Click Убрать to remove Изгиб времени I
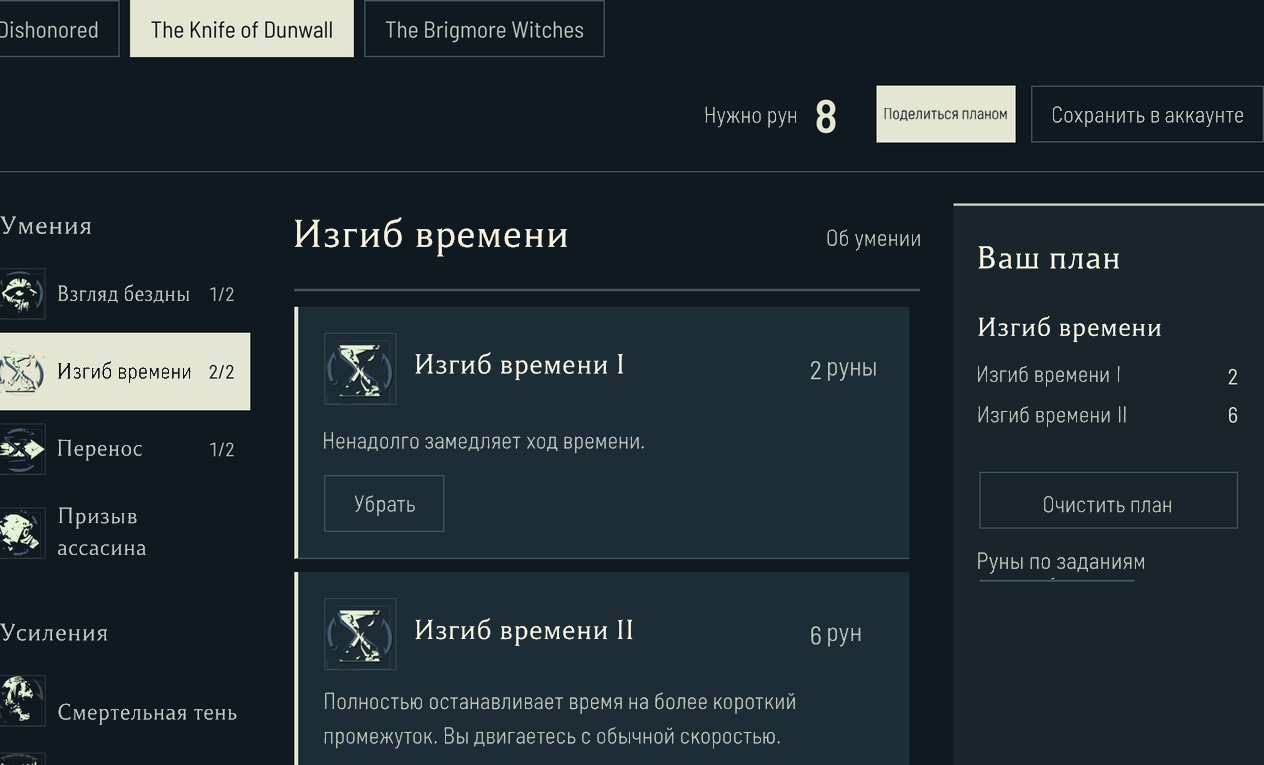 [x=384, y=504]
